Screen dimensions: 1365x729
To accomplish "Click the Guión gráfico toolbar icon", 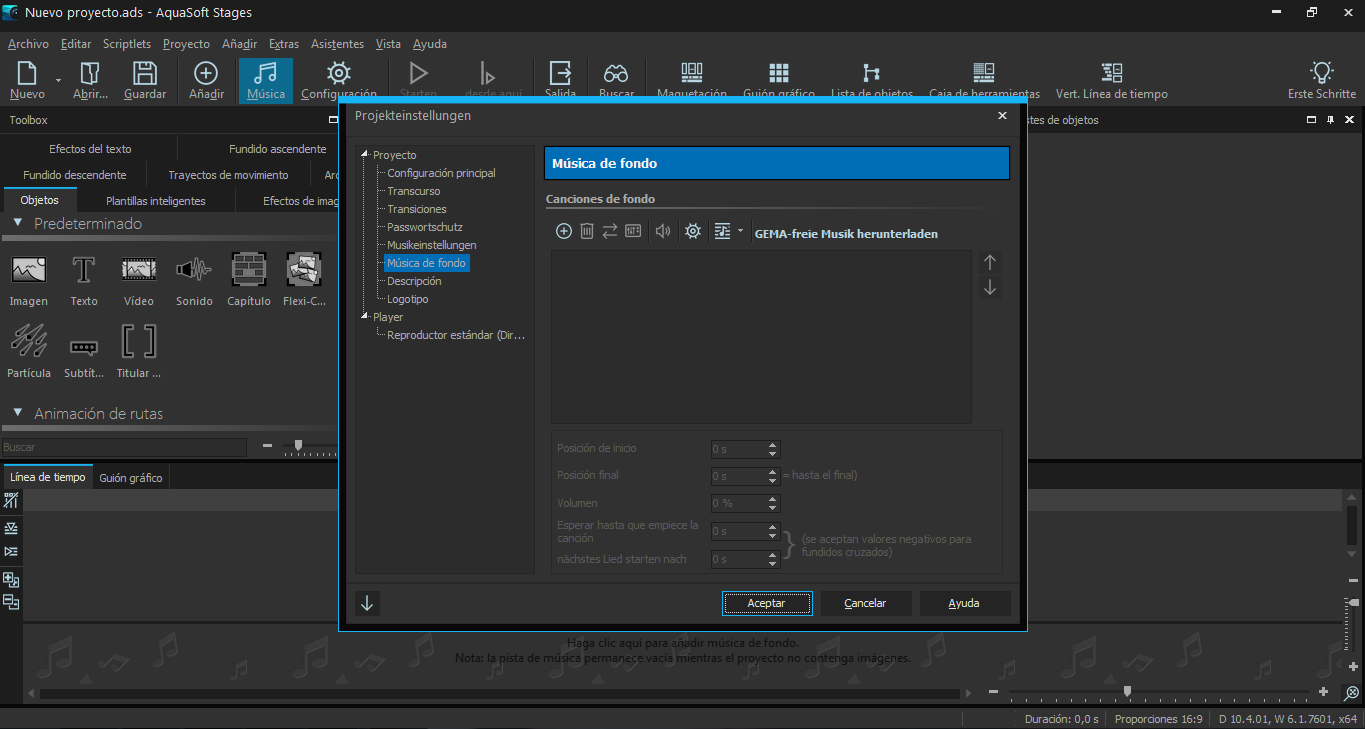I will (x=779, y=80).
